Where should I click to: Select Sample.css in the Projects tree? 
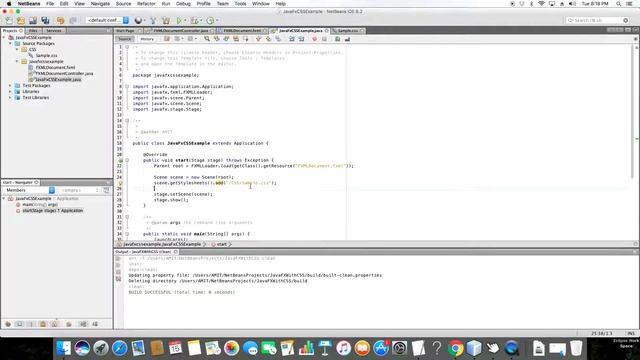46,56
